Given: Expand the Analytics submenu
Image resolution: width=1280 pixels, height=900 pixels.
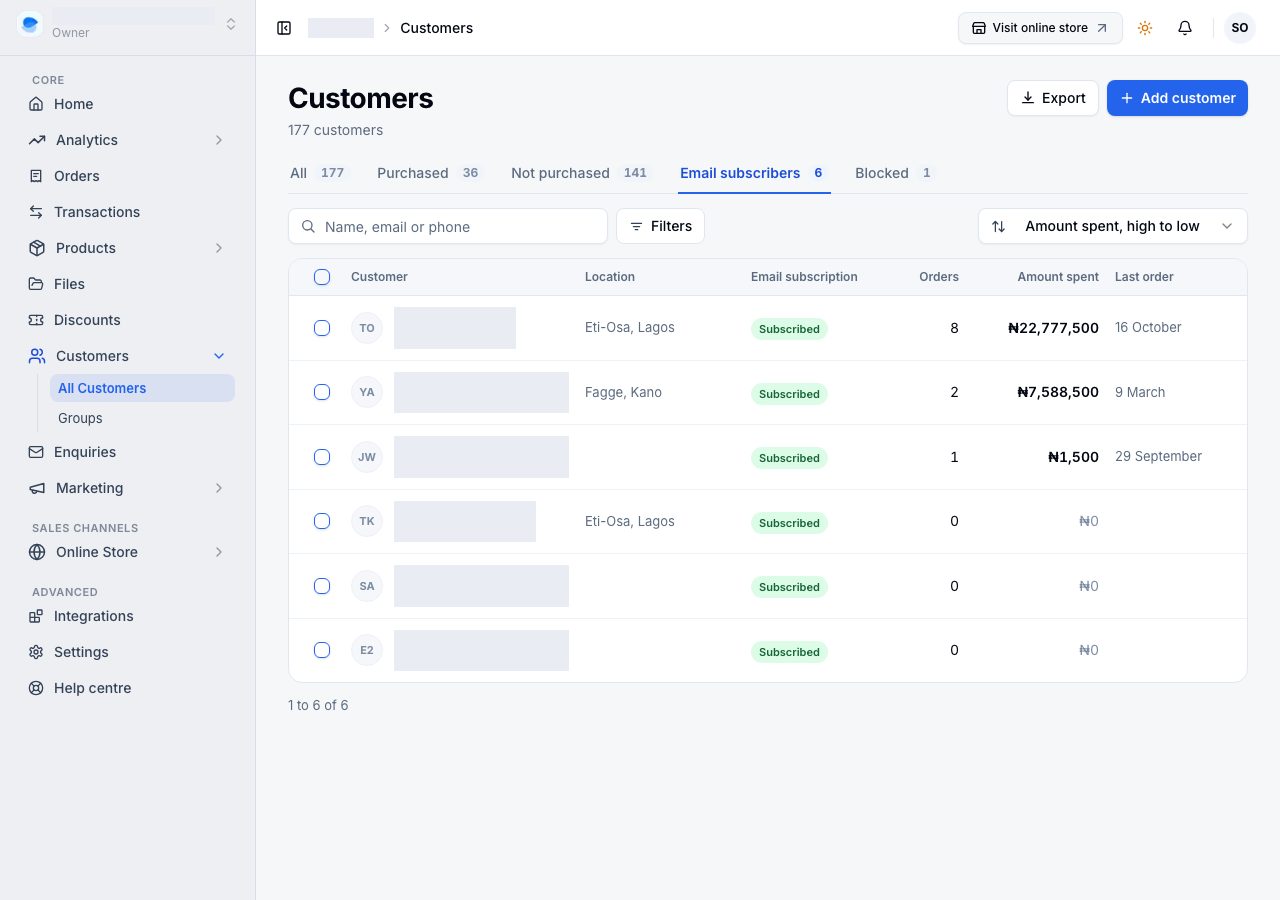Looking at the screenshot, I should click(219, 140).
